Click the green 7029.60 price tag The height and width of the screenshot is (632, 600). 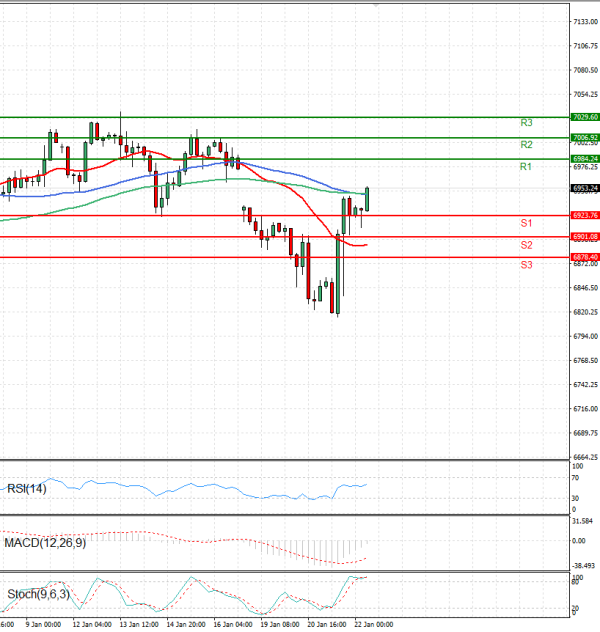click(x=585, y=117)
